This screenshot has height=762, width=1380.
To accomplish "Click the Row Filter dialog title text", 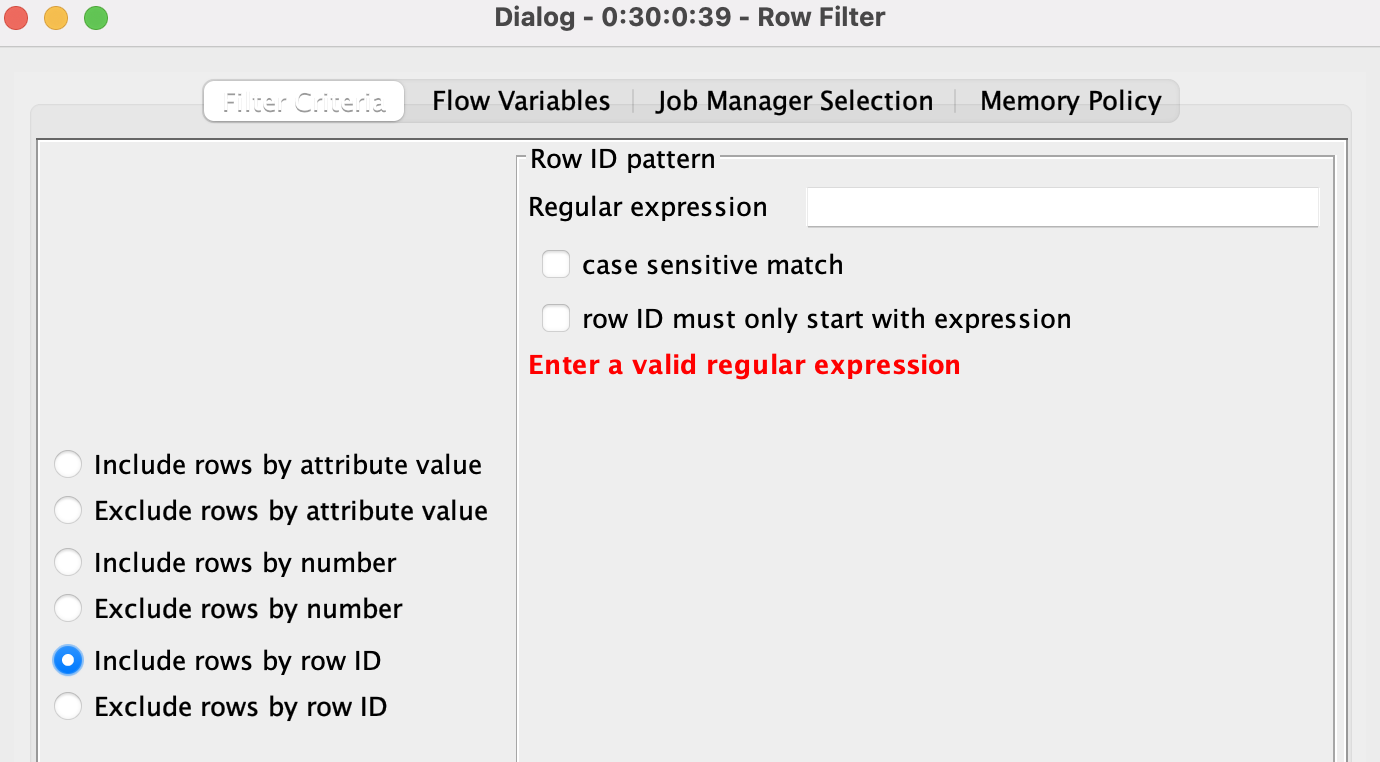I will pyautogui.click(x=690, y=17).
